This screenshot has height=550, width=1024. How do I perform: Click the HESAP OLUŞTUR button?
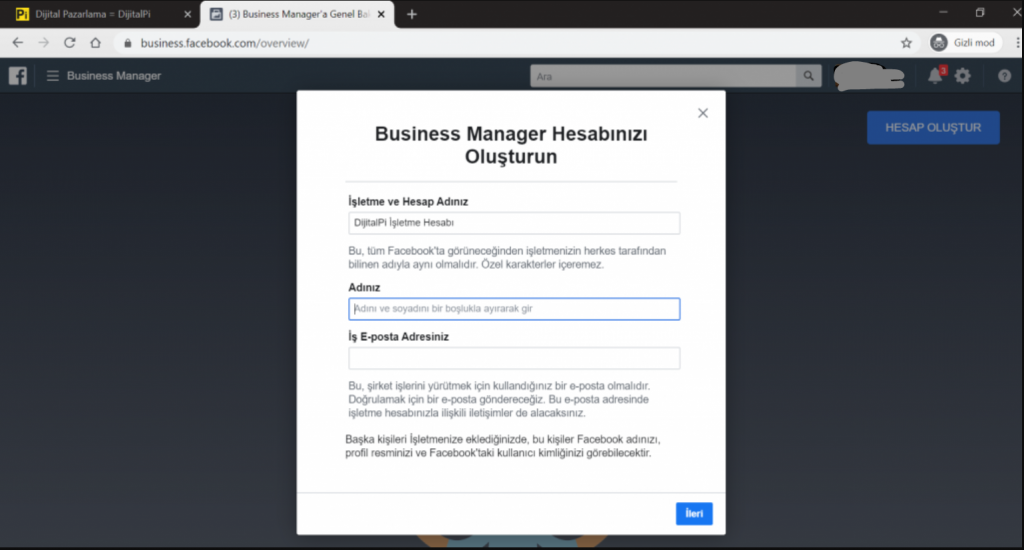pyautogui.click(x=933, y=127)
